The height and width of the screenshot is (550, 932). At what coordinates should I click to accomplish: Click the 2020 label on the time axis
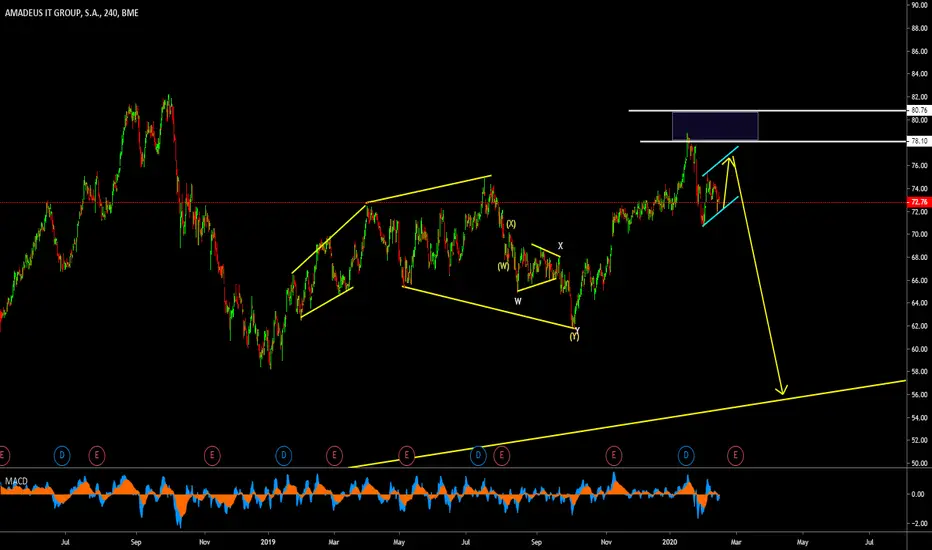pyautogui.click(x=670, y=542)
